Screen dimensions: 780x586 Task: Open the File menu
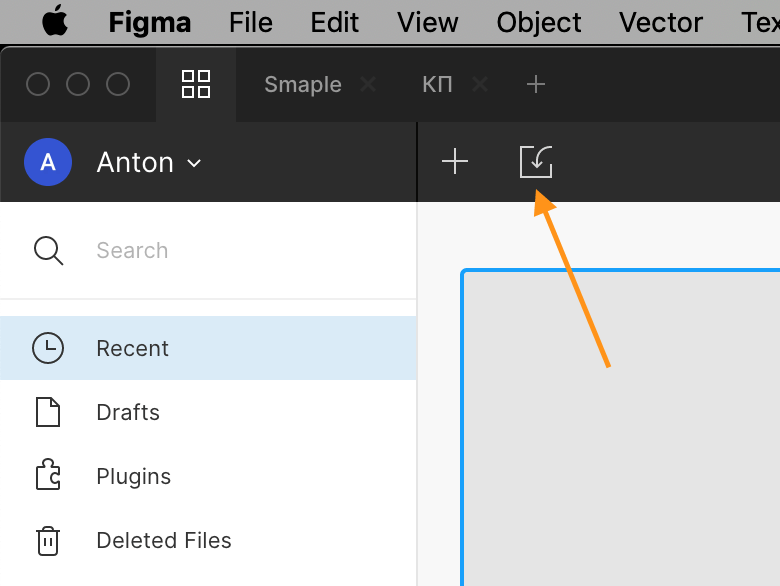point(251,22)
